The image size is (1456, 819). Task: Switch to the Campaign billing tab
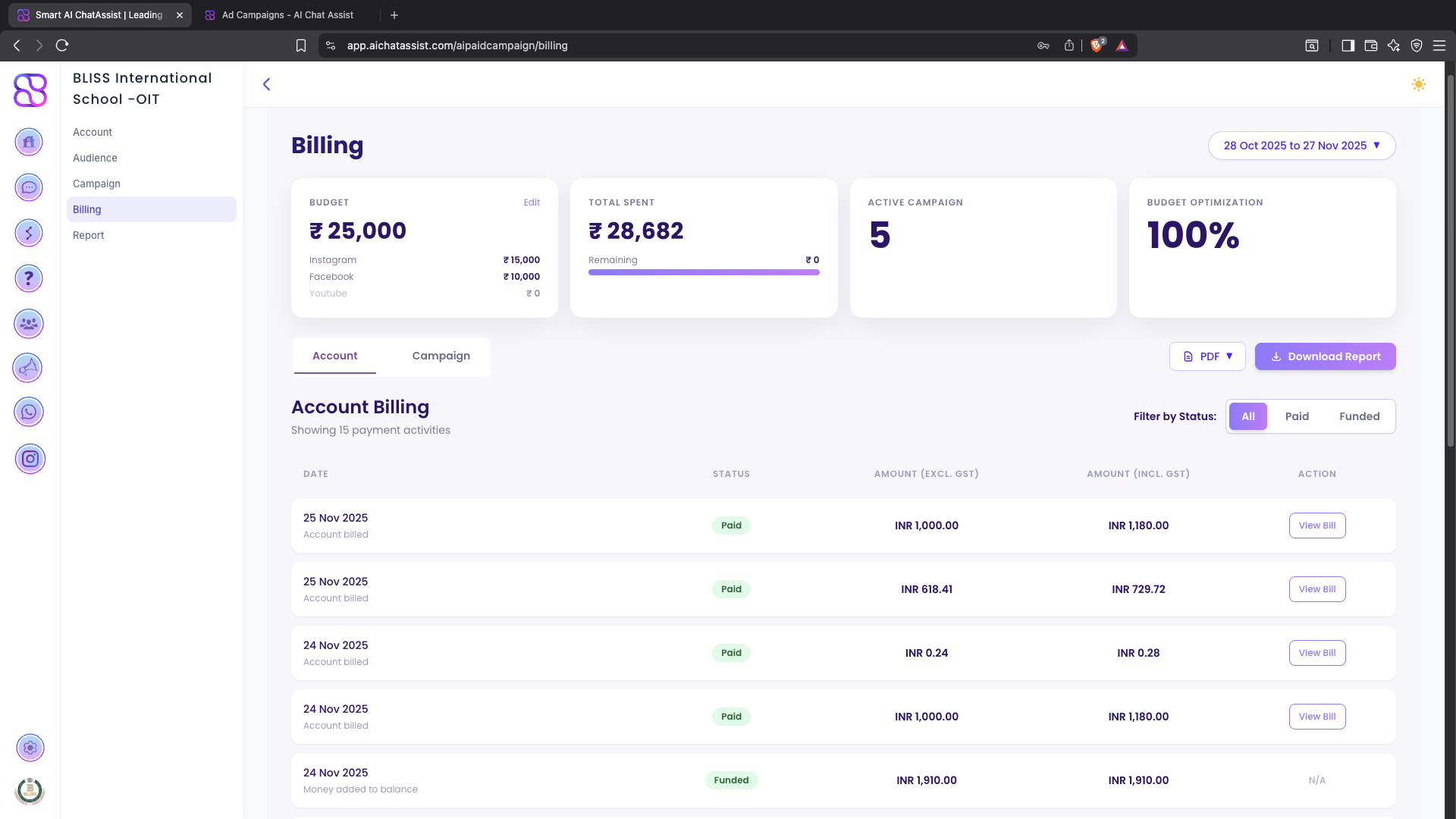[441, 356]
